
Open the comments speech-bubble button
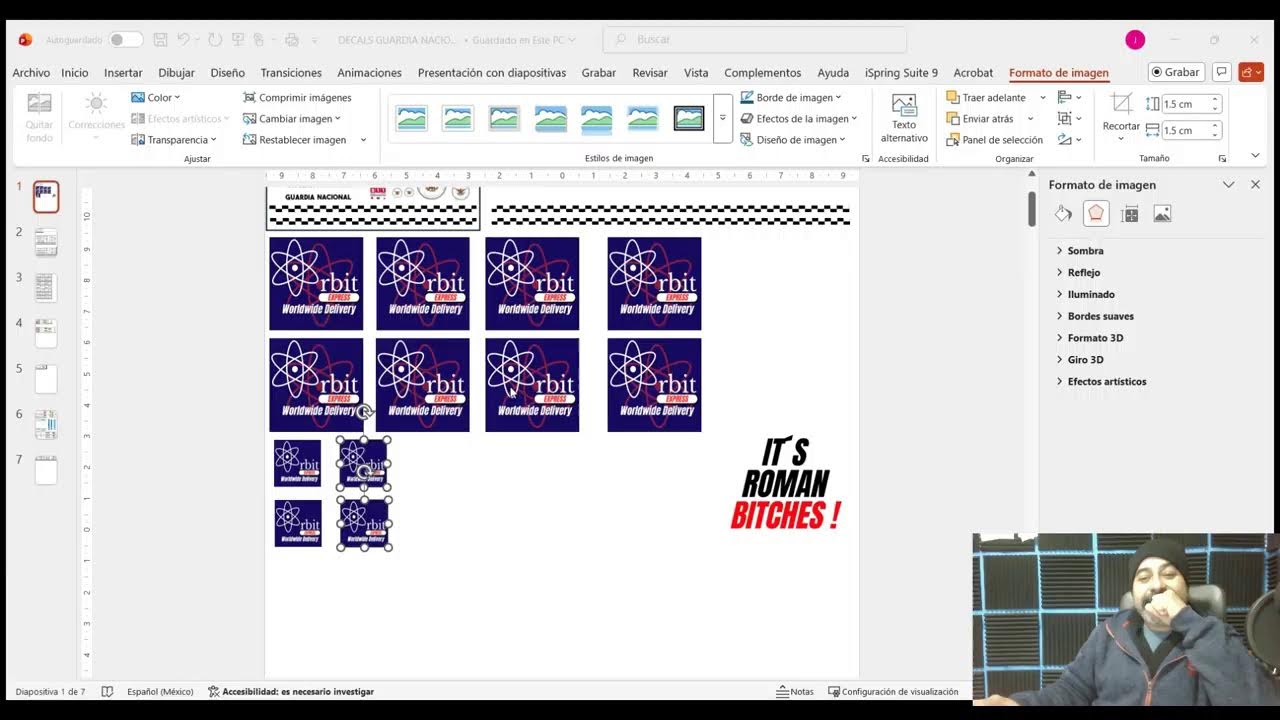point(1221,72)
